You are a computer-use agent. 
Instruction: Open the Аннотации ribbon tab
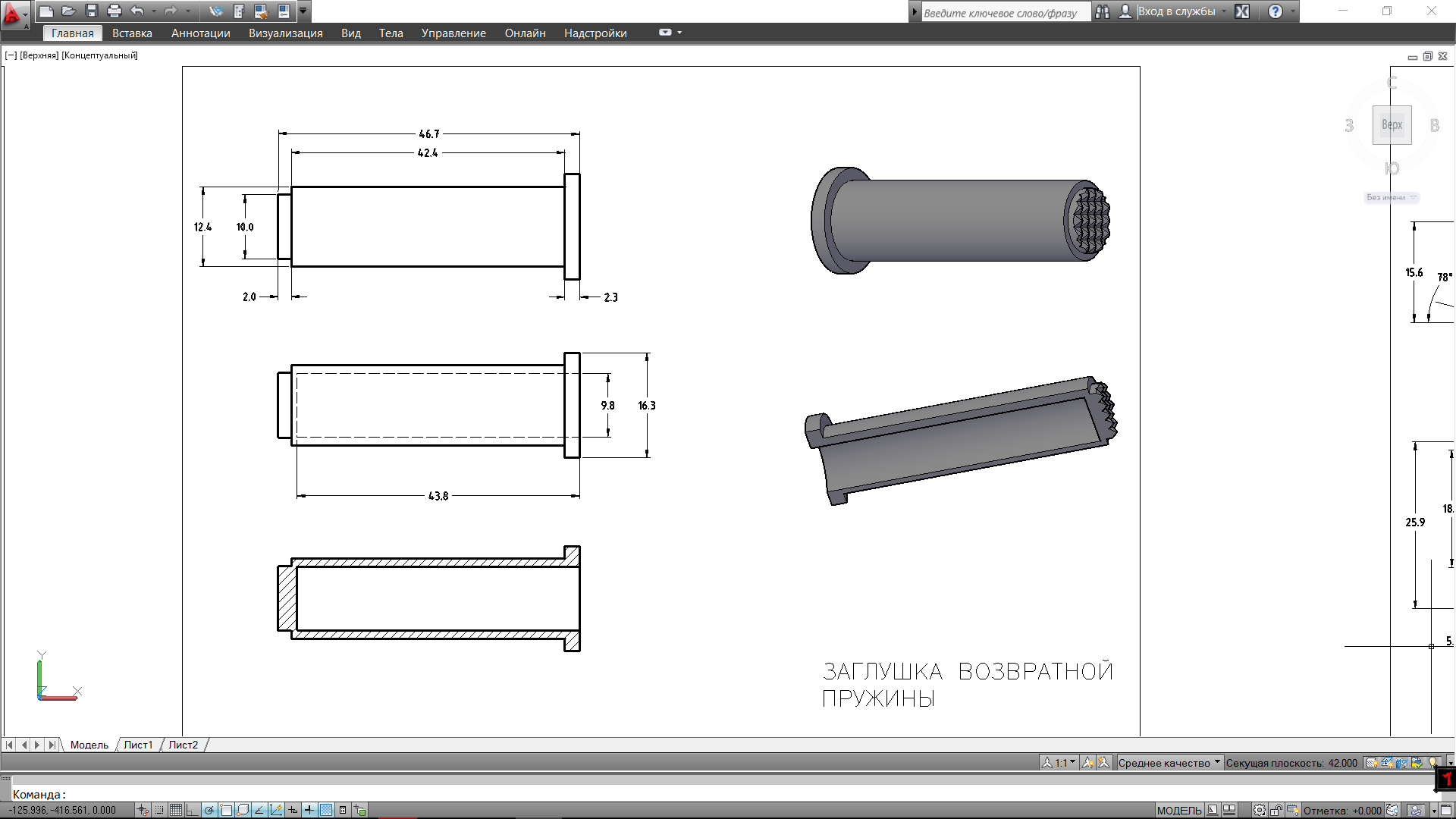[x=200, y=33]
